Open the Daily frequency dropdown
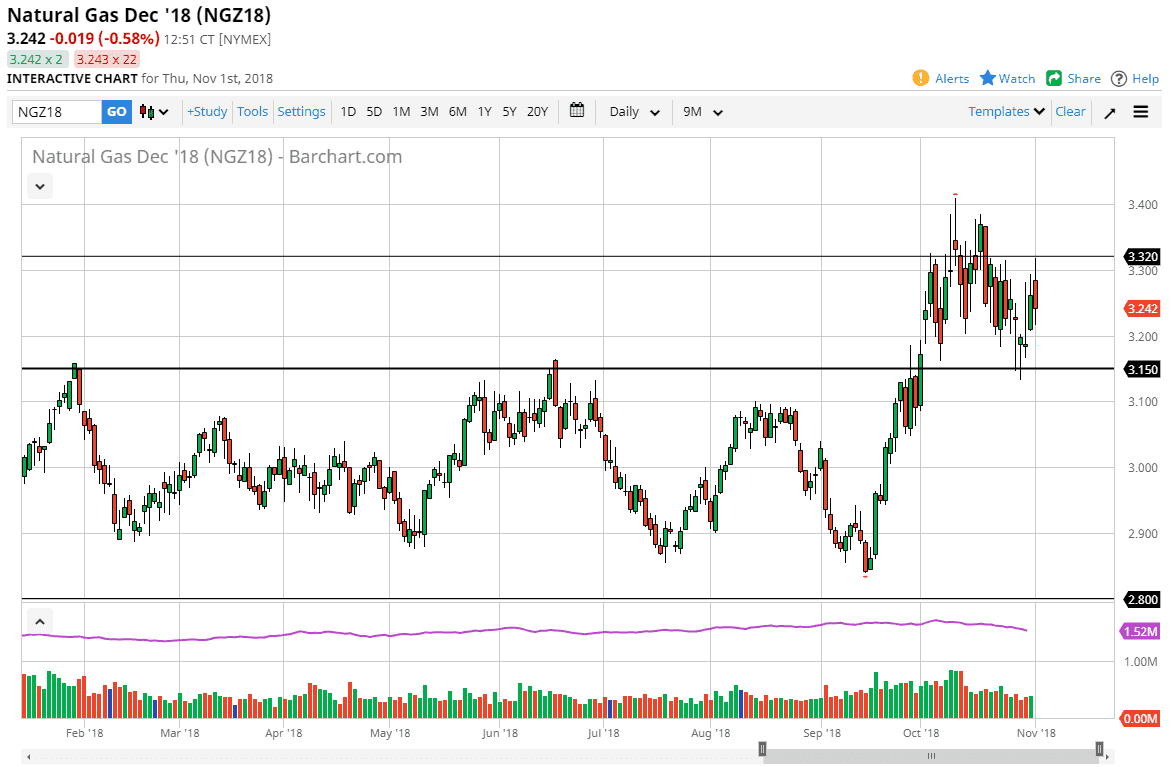 point(634,112)
